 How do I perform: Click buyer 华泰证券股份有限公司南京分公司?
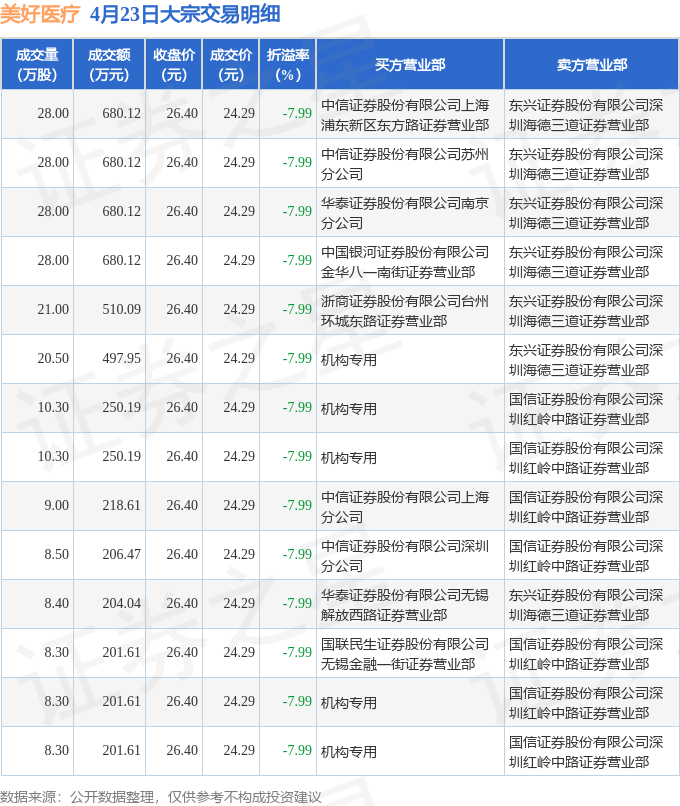405,212
